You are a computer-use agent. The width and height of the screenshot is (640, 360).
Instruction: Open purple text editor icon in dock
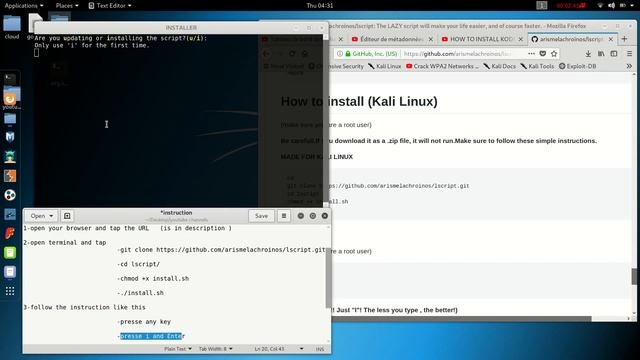tap(10, 272)
